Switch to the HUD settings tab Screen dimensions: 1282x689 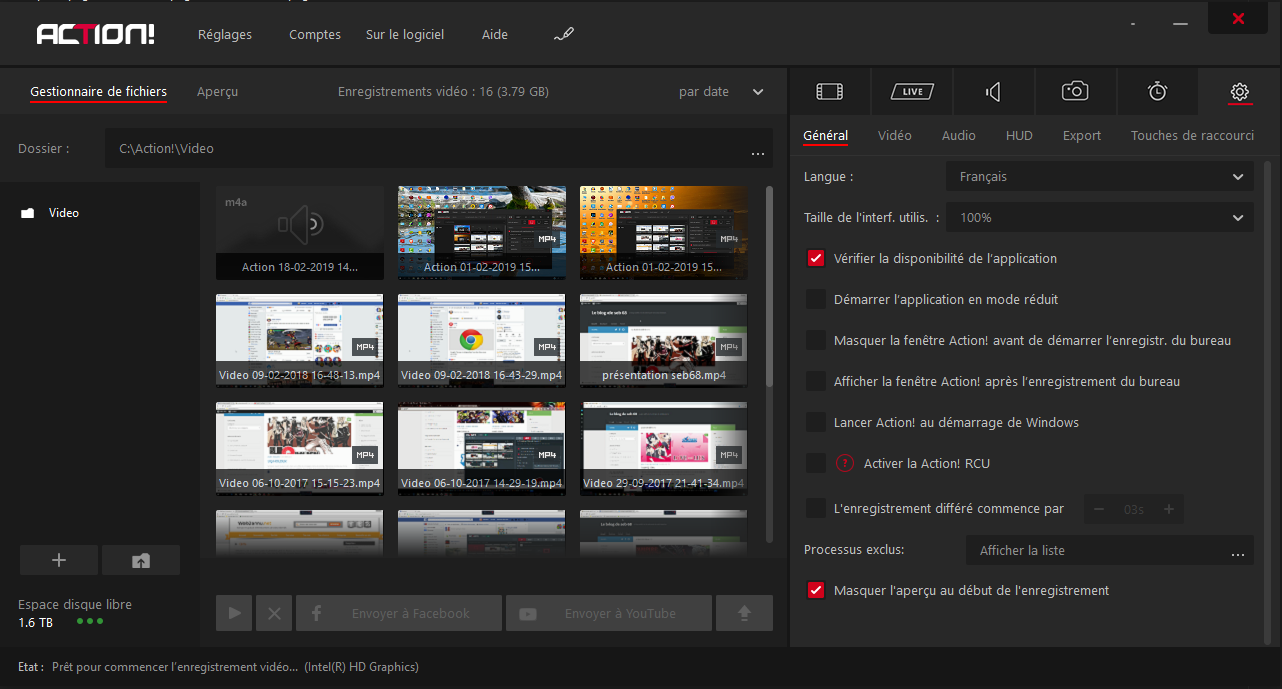pyautogui.click(x=1019, y=136)
